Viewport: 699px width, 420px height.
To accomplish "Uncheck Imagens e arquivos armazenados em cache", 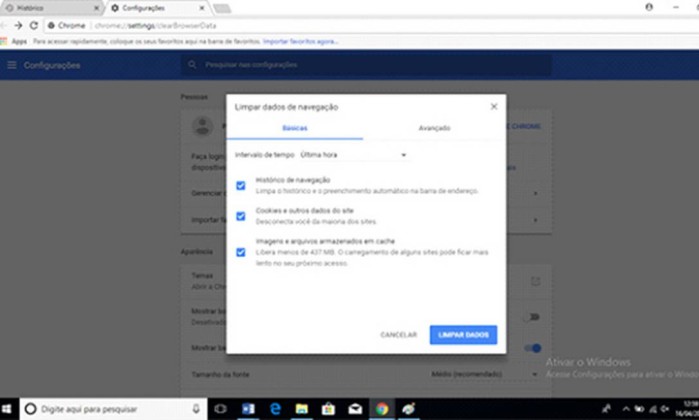I will [240, 252].
